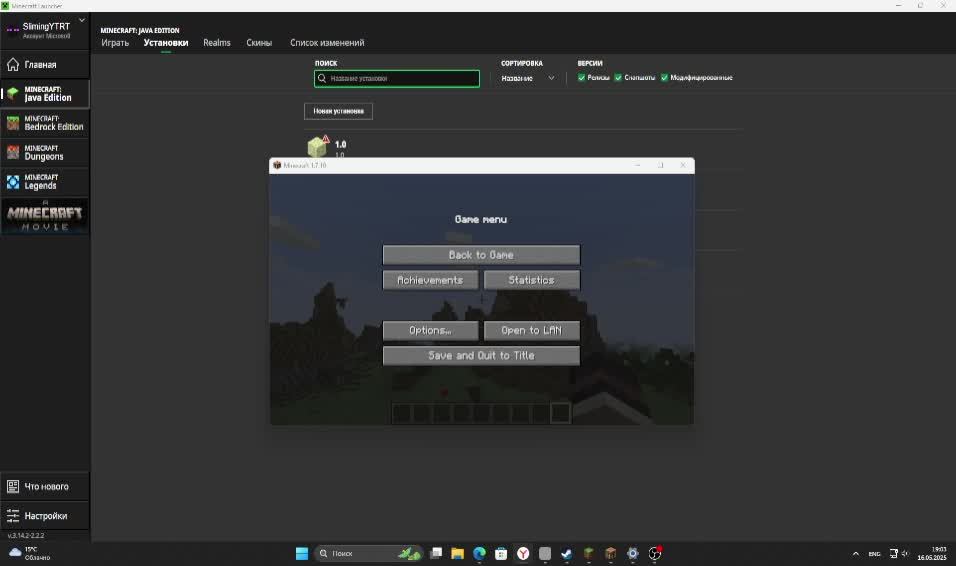This screenshot has height=566, width=956.
Task: Switch to Minecraft Launcher taskbar icon
Action: point(588,553)
